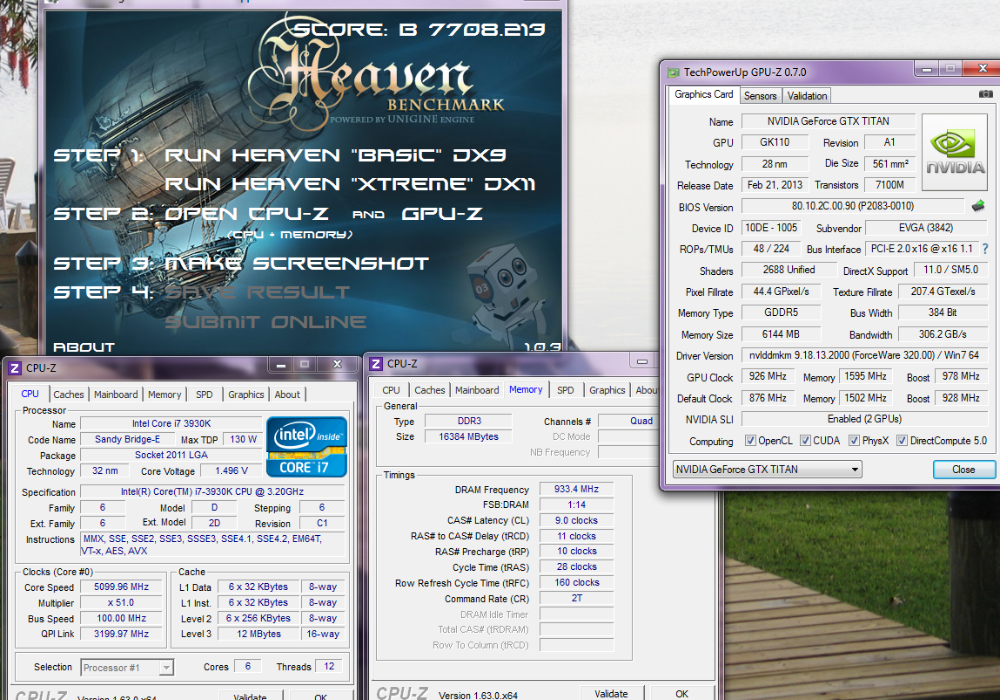Viewport: 1000px width, 700px height.
Task: Open Caches tab in Memory CPU-Z window
Action: click(x=429, y=390)
